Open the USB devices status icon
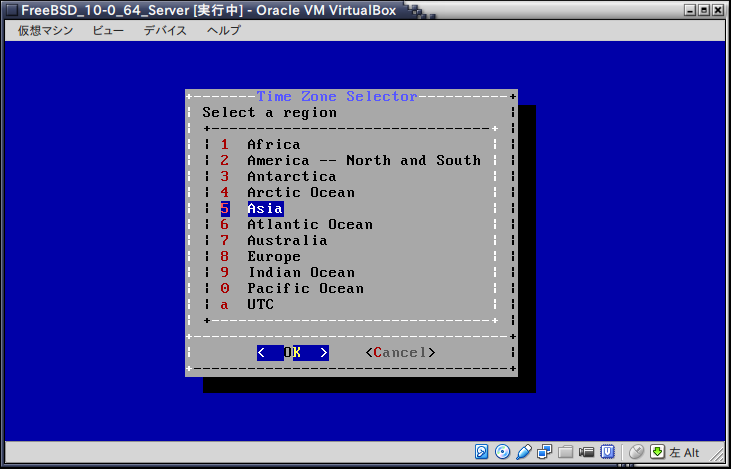Image resolution: width=731 pixels, height=469 pixels. click(525, 452)
